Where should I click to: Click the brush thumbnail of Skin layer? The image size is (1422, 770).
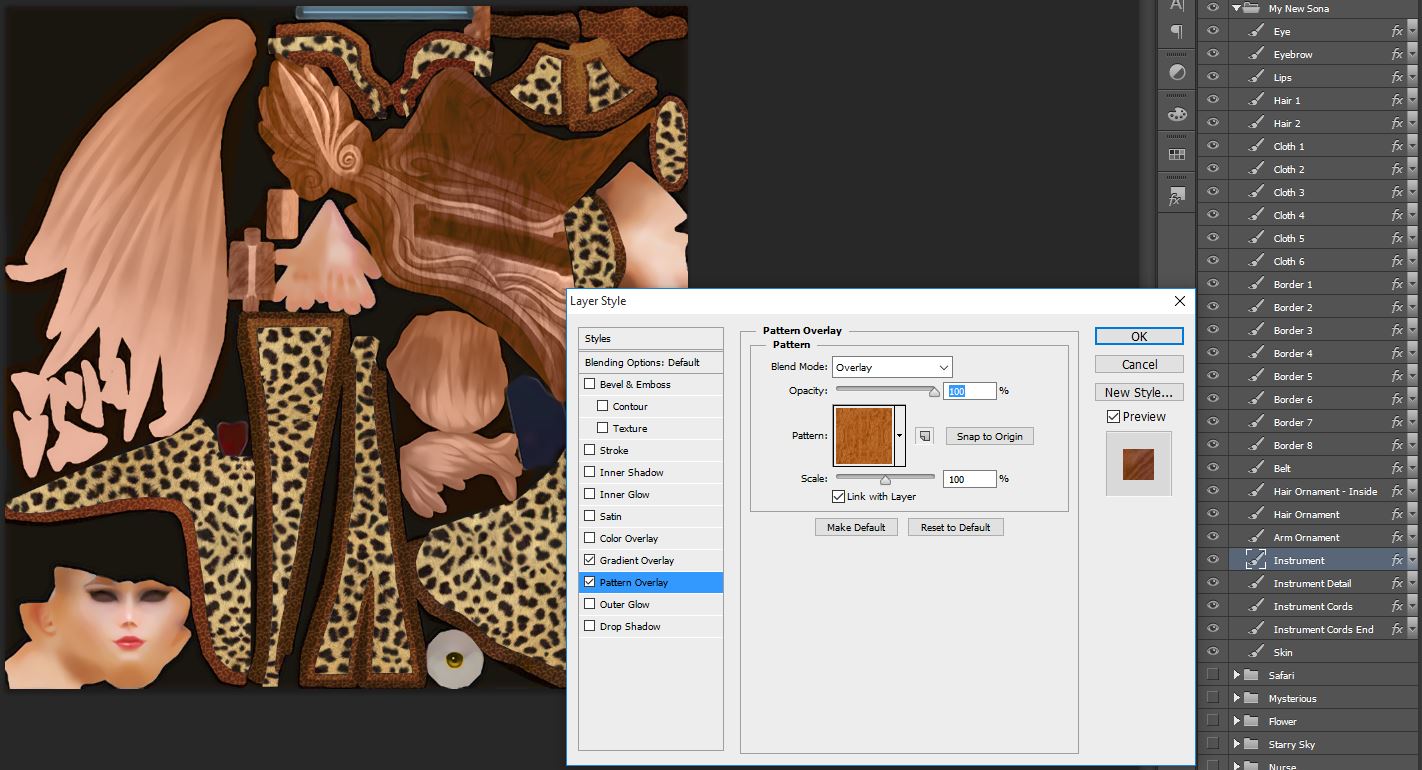tap(1255, 652)
